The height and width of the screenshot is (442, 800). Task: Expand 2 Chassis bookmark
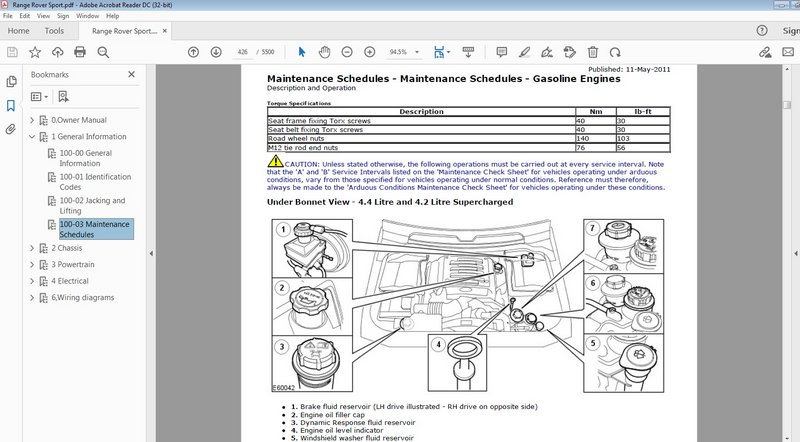point(32,248)
